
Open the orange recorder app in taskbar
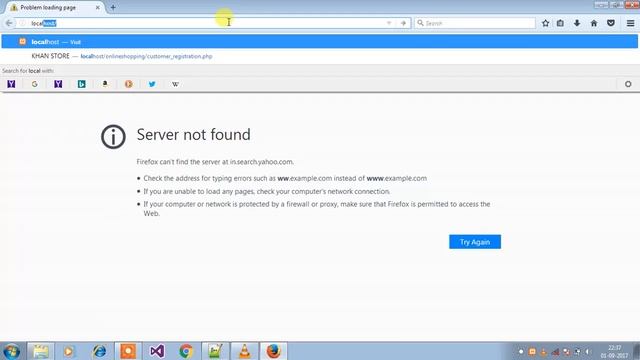tap(128, 351)
